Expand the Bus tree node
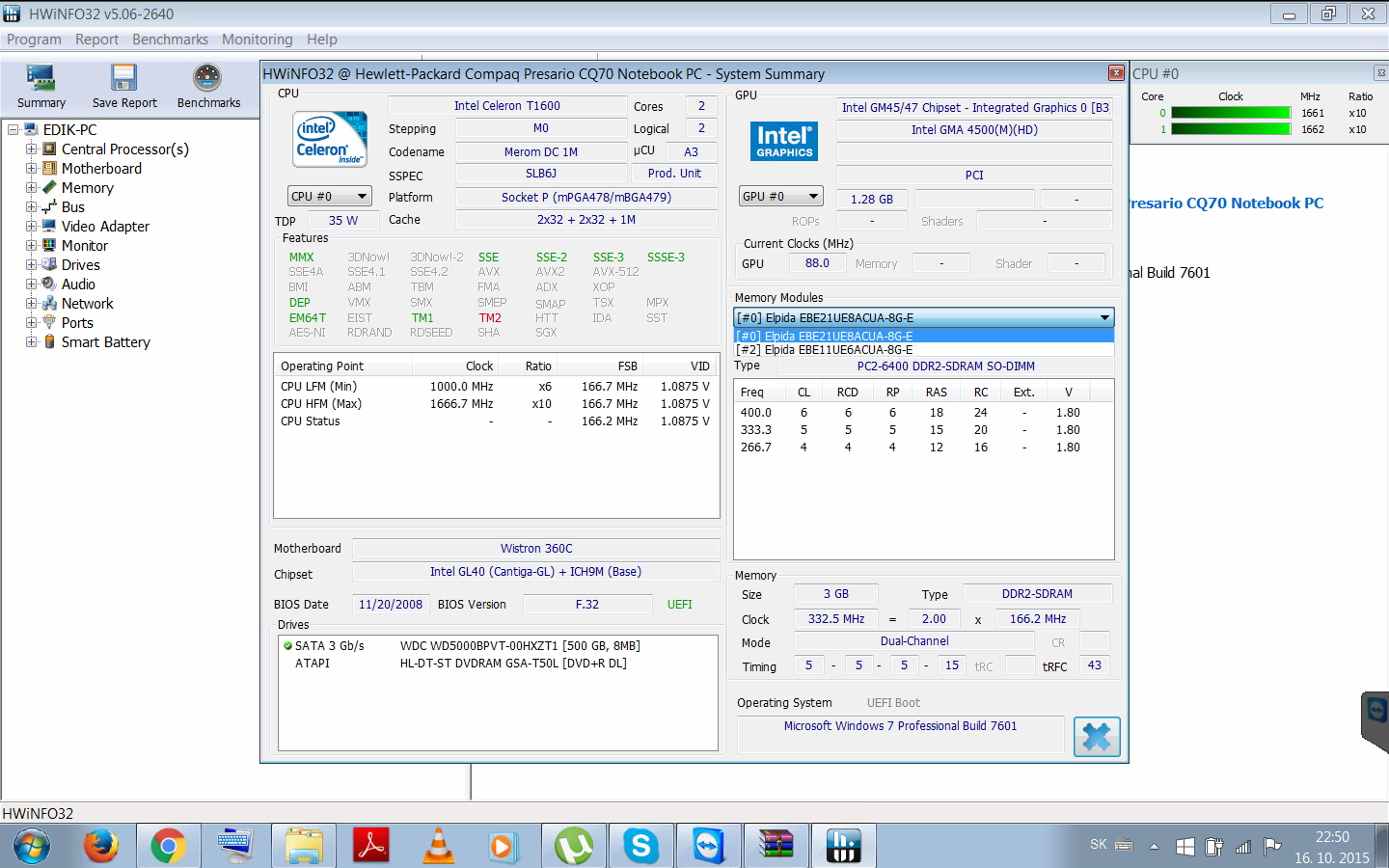Screen dimensions: 1389x868 [x=31, y=207]
